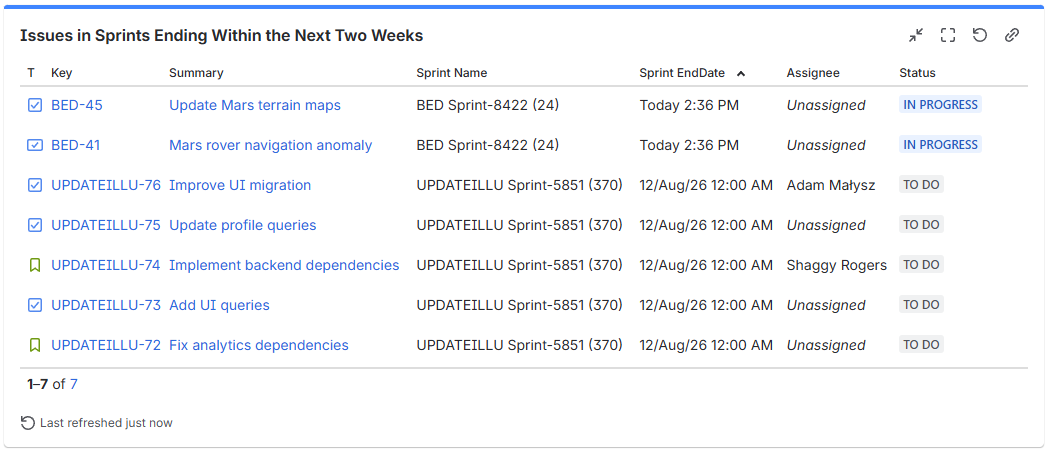Sort by the Sprint Name column header
This screenshot has width=1050, height=453.
451,73
